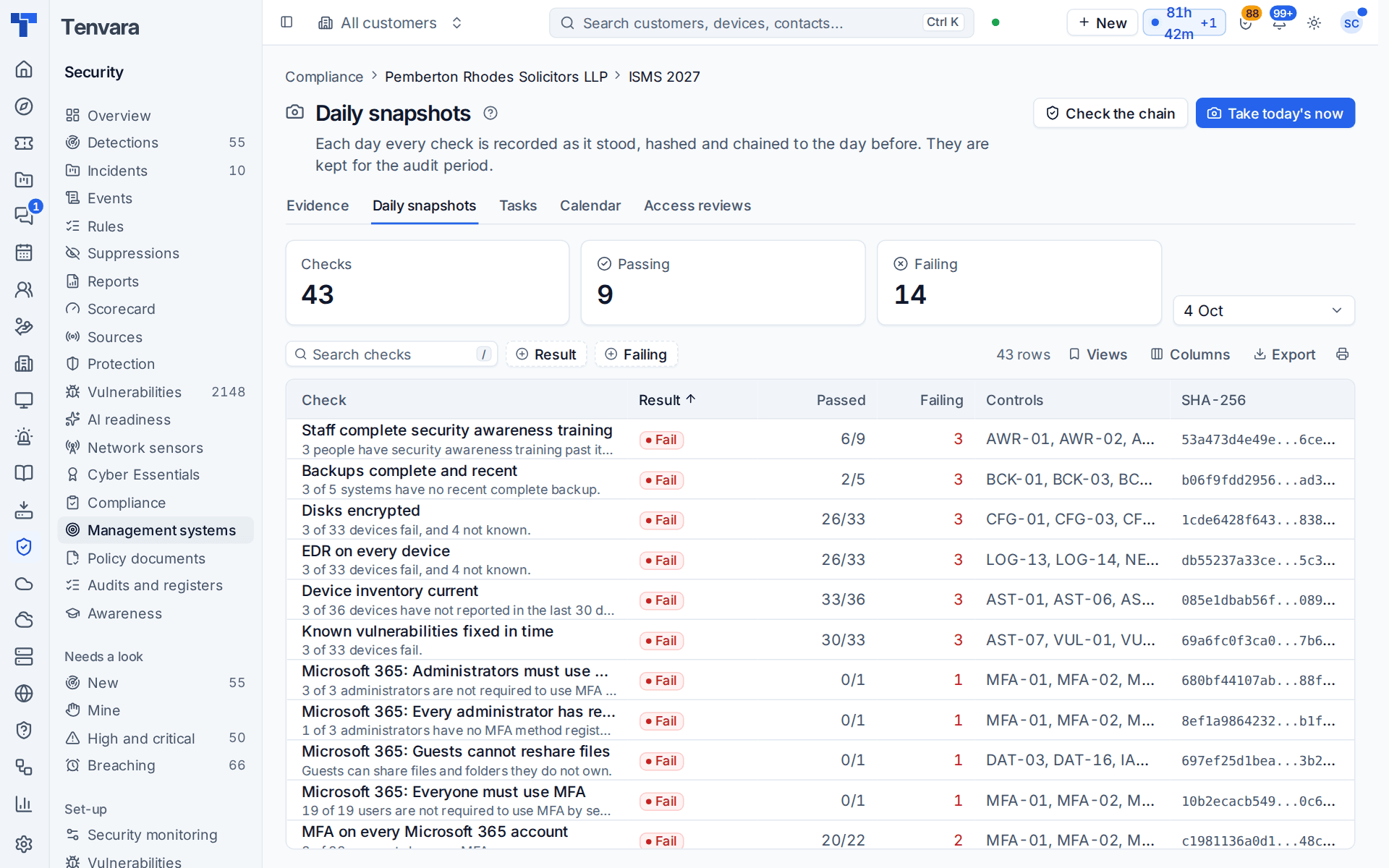Open the chat icon with badge 1
The image size is (1389, 868).
pyautogui.click(x=24, y=216)
